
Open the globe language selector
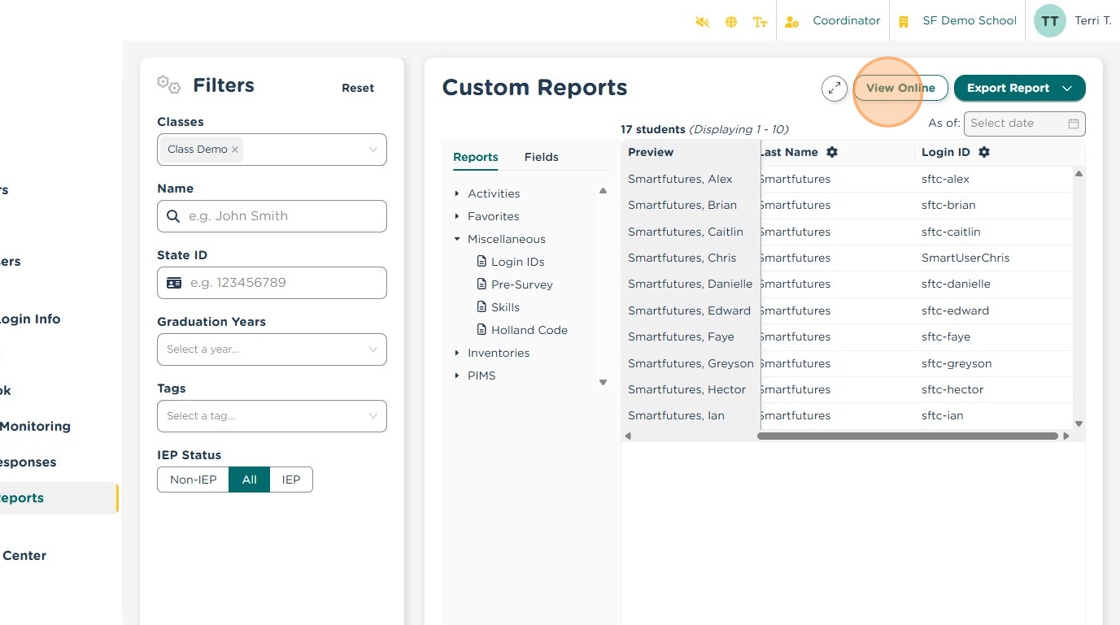pos(731,22)
